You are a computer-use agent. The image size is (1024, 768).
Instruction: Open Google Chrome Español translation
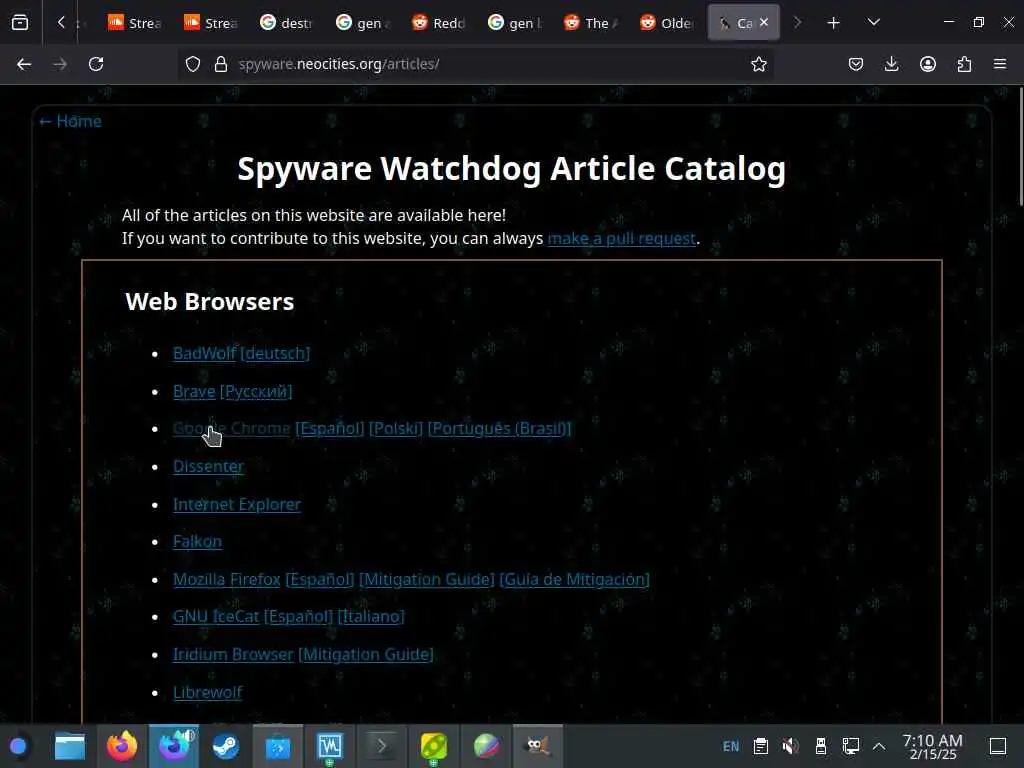pos(330,428)
